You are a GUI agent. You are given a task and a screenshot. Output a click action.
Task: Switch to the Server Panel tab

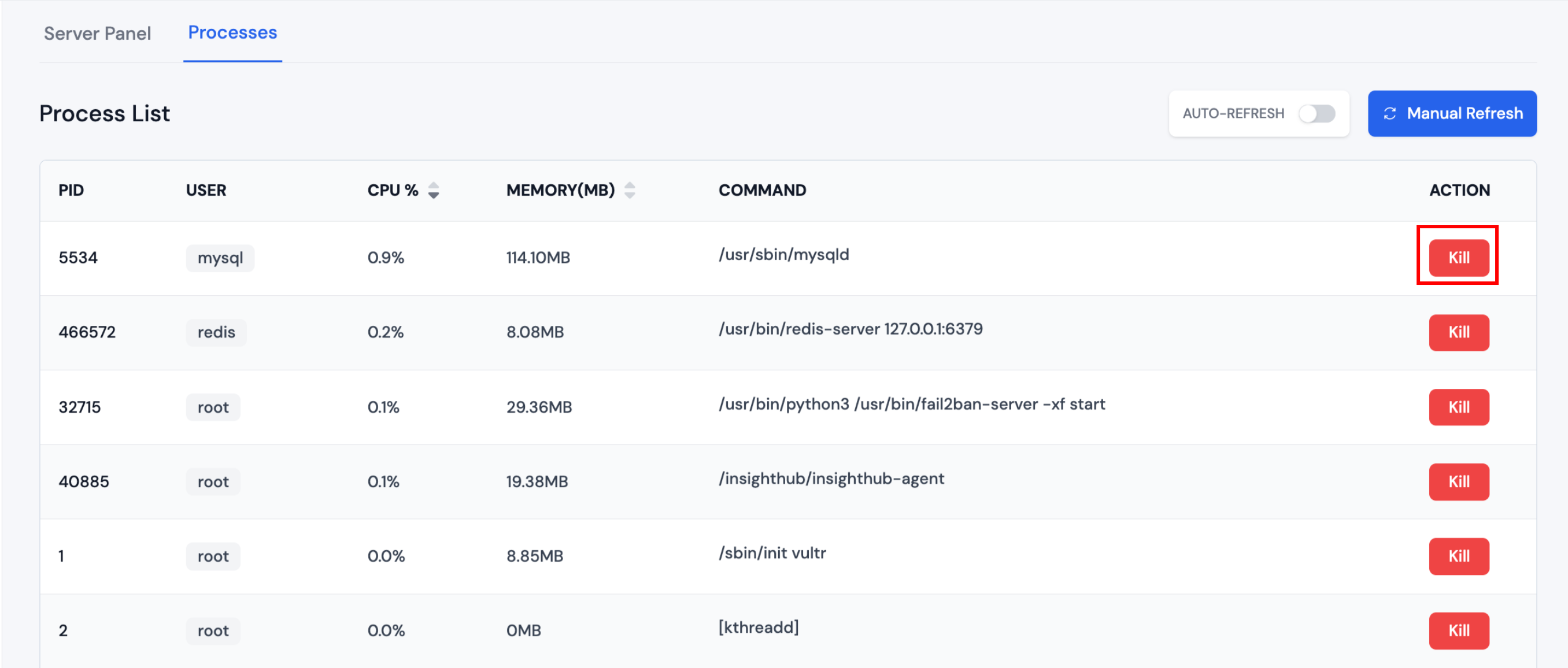pyautogui.click(x=97, y=33)
